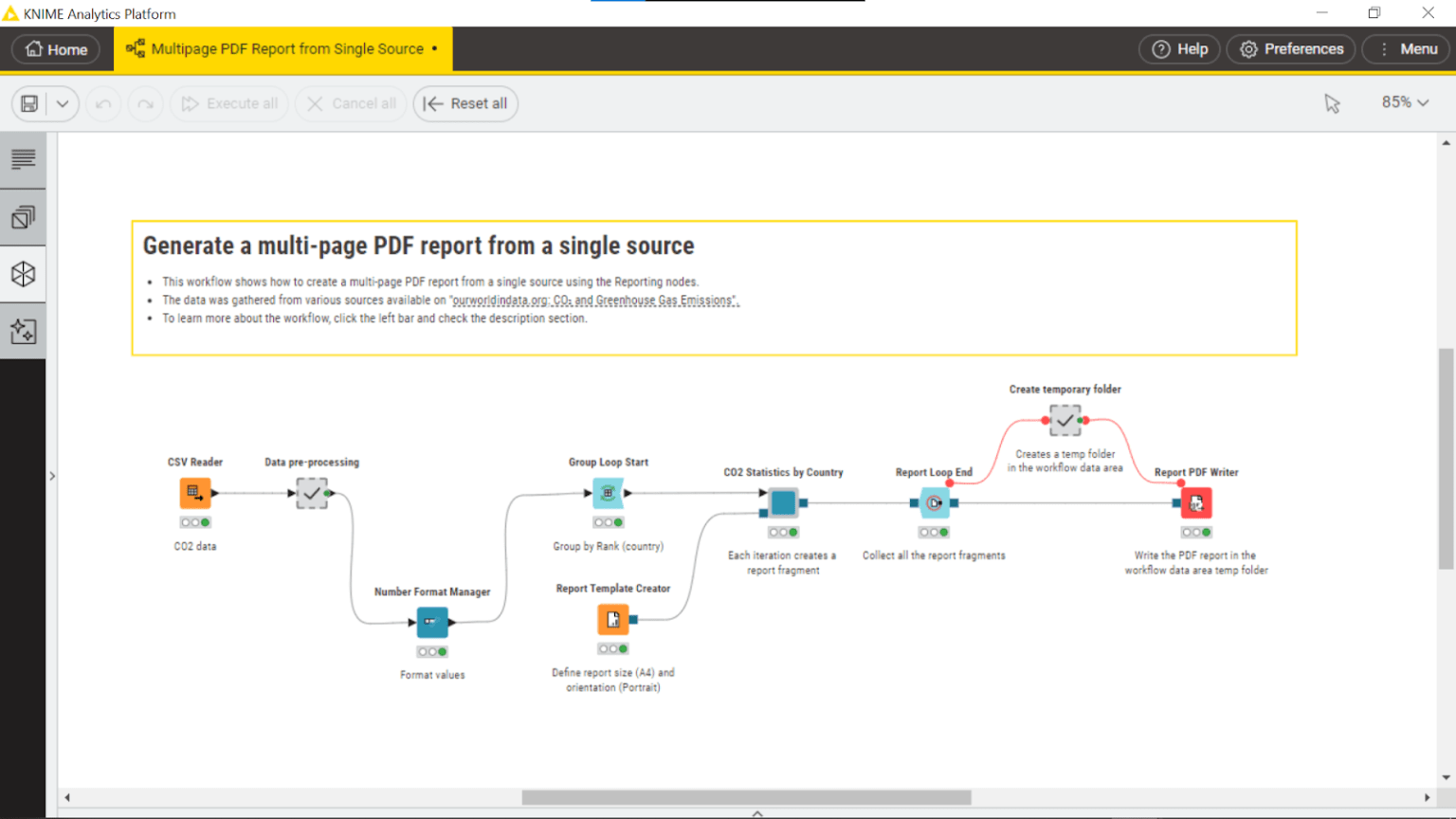
Task: Click the "Define report size (A4)" label
Action: click(x=613, y=680)
